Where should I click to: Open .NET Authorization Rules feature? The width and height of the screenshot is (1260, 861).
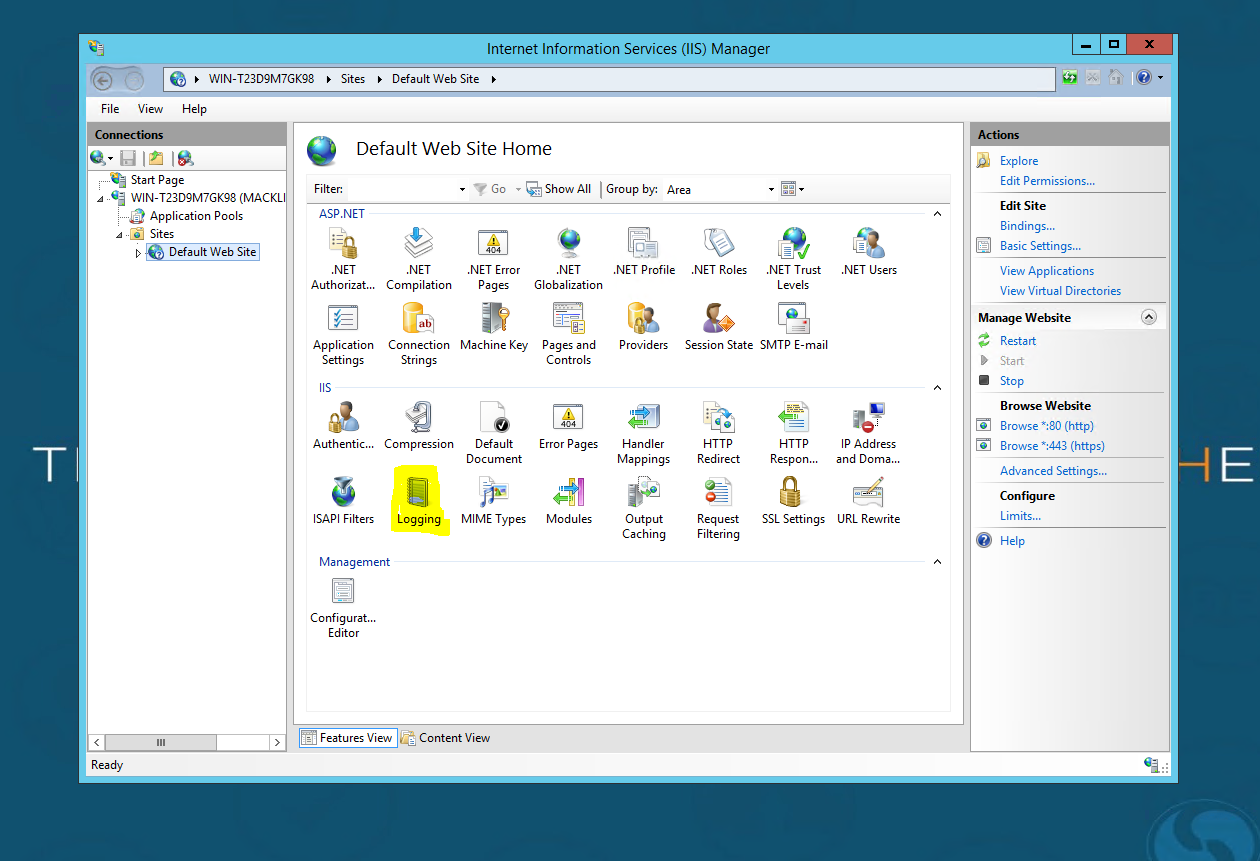point(343,258)
